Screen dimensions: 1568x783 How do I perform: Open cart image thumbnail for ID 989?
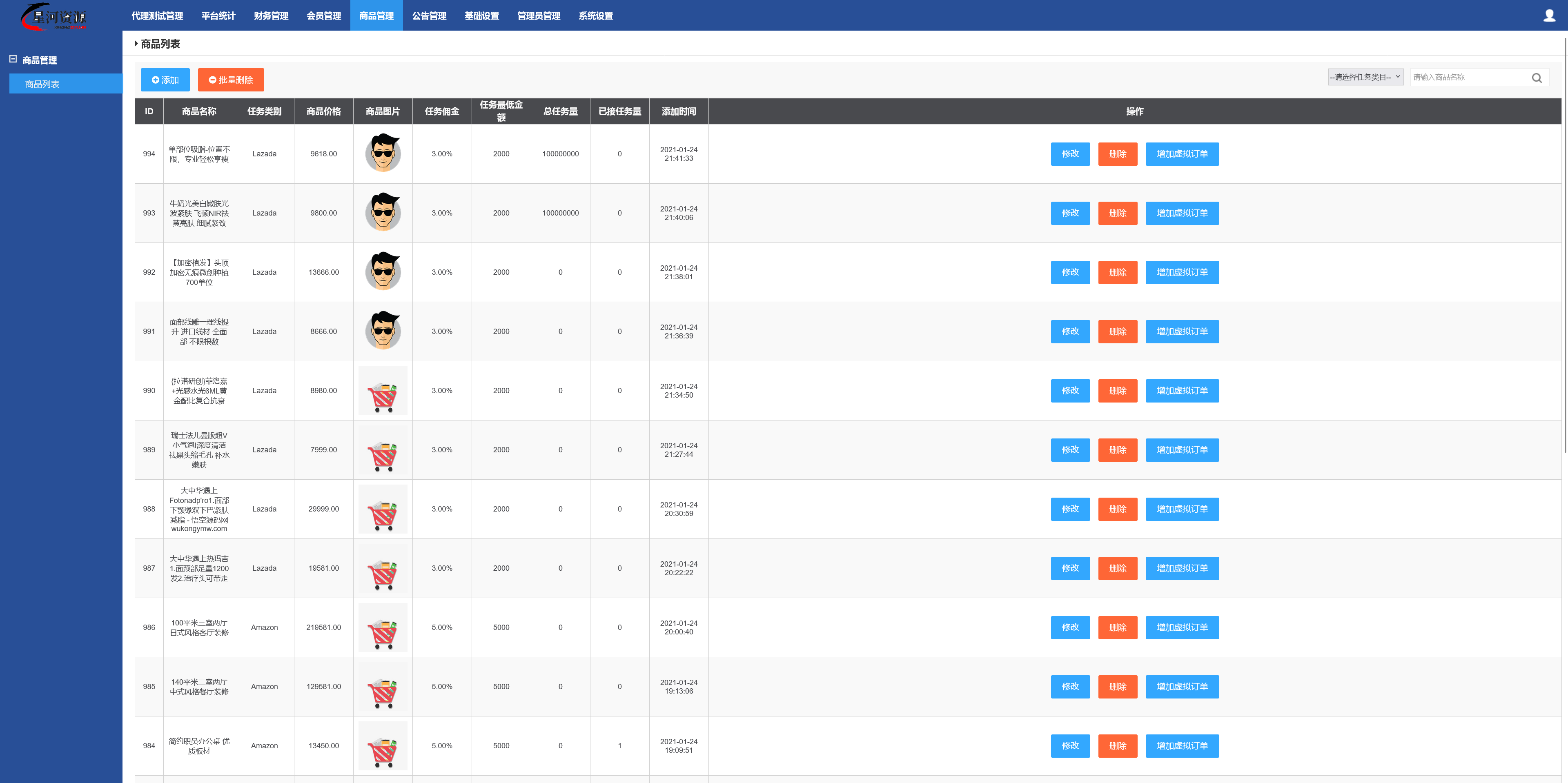pos(383,449)
